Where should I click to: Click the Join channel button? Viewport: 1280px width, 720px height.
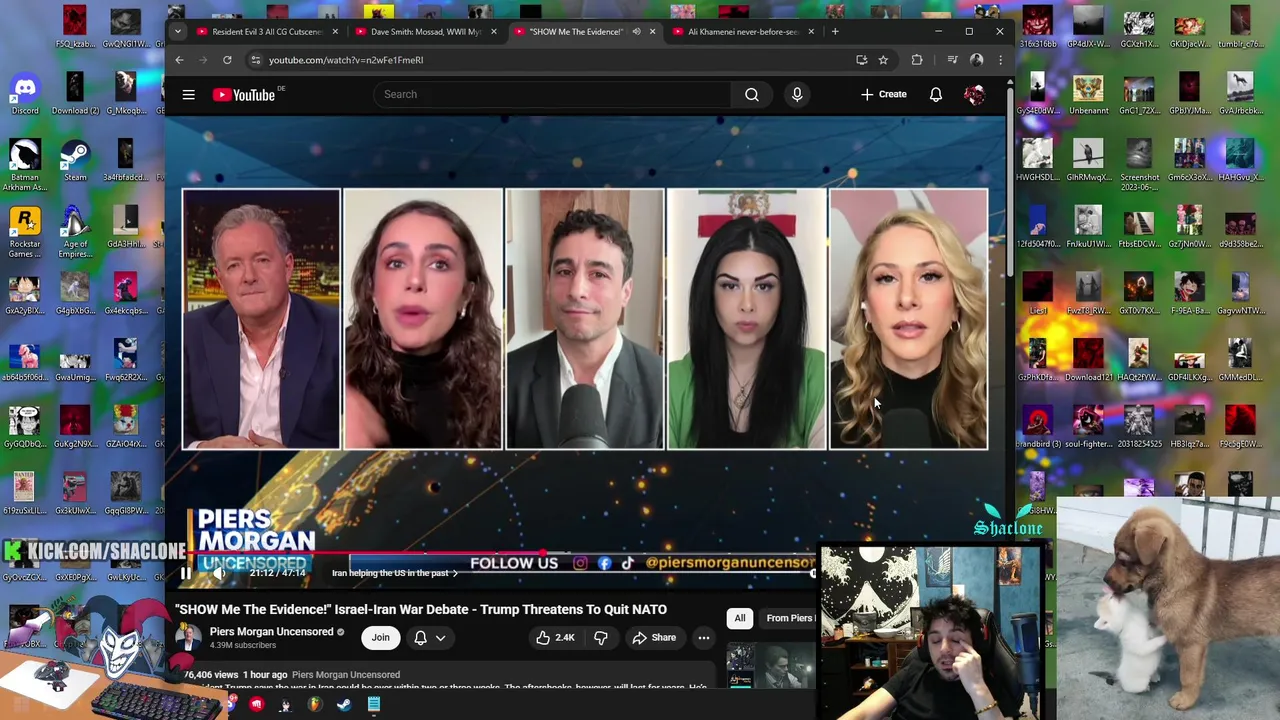click(381, 638)
